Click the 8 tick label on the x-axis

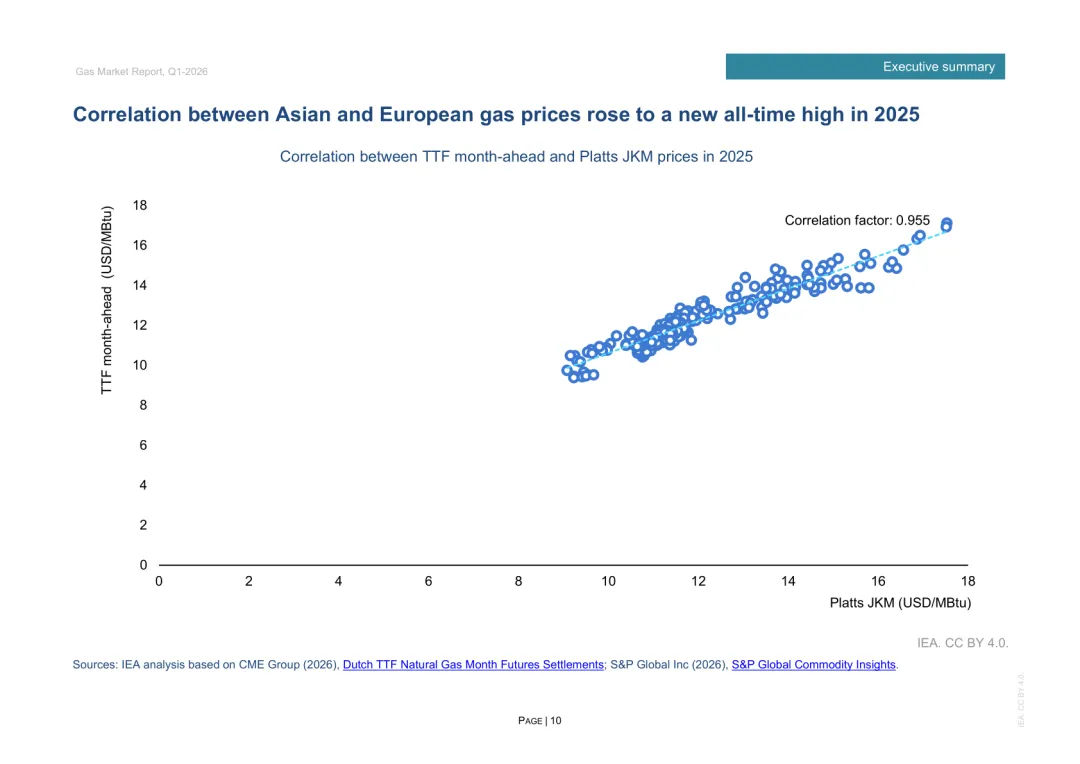518,581
